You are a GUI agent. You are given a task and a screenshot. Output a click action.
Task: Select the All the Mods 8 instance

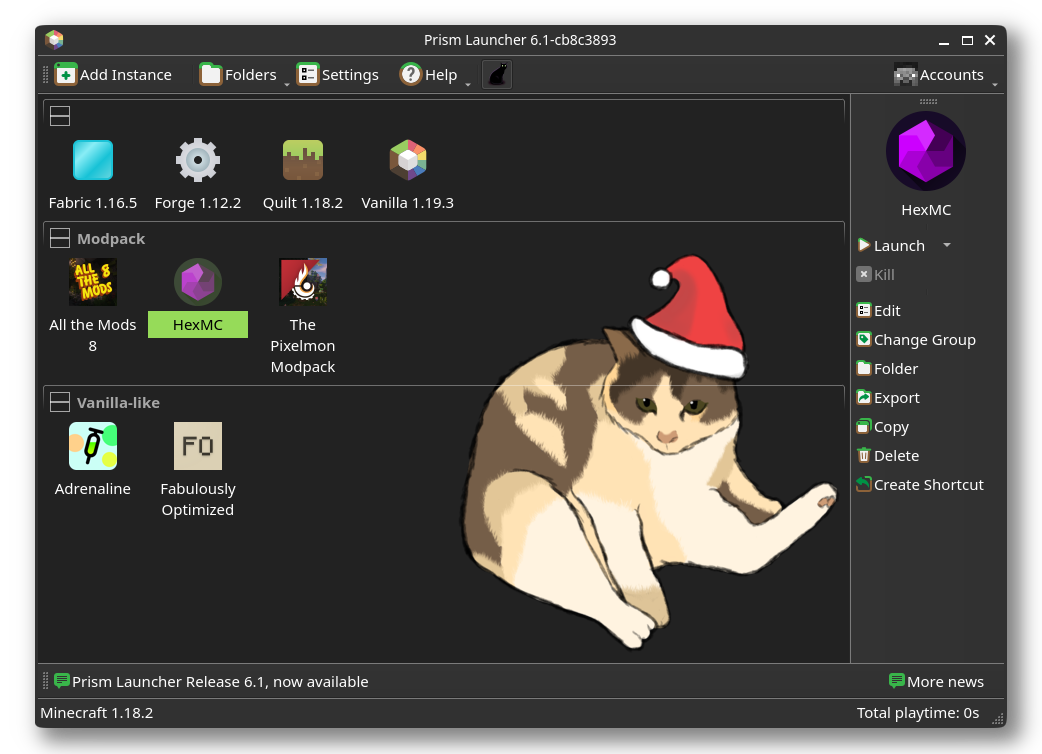tap(93, 283)
